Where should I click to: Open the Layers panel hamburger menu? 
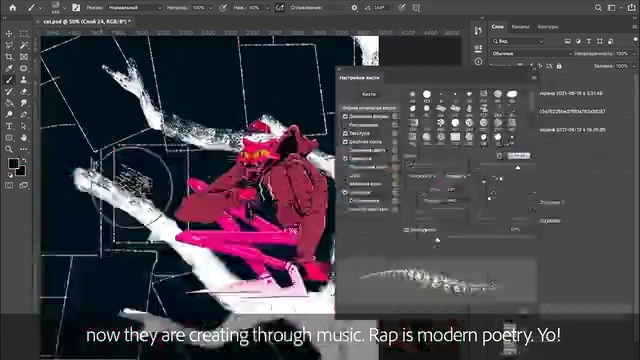[x=635, y=27]
